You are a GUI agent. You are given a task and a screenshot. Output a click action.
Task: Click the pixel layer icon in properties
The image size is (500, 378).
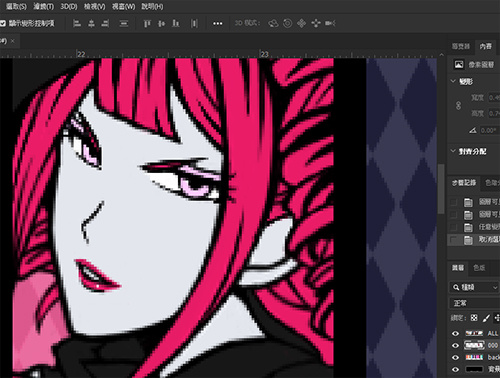pyautogui.click(x=459, y=64)
